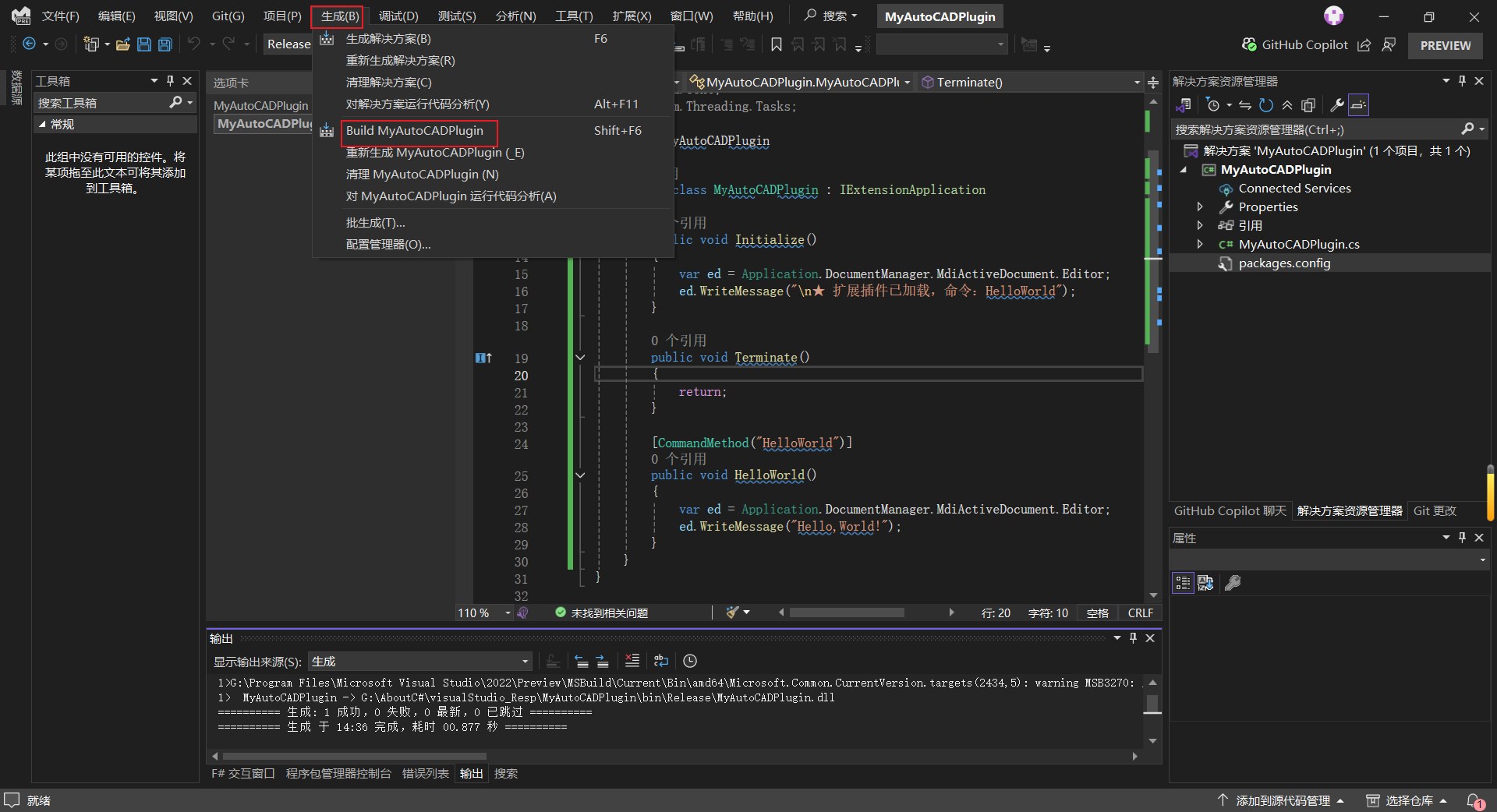Click the property pages wrench icon in Properties panel
1497x812 pixels.
(1233, 583)
